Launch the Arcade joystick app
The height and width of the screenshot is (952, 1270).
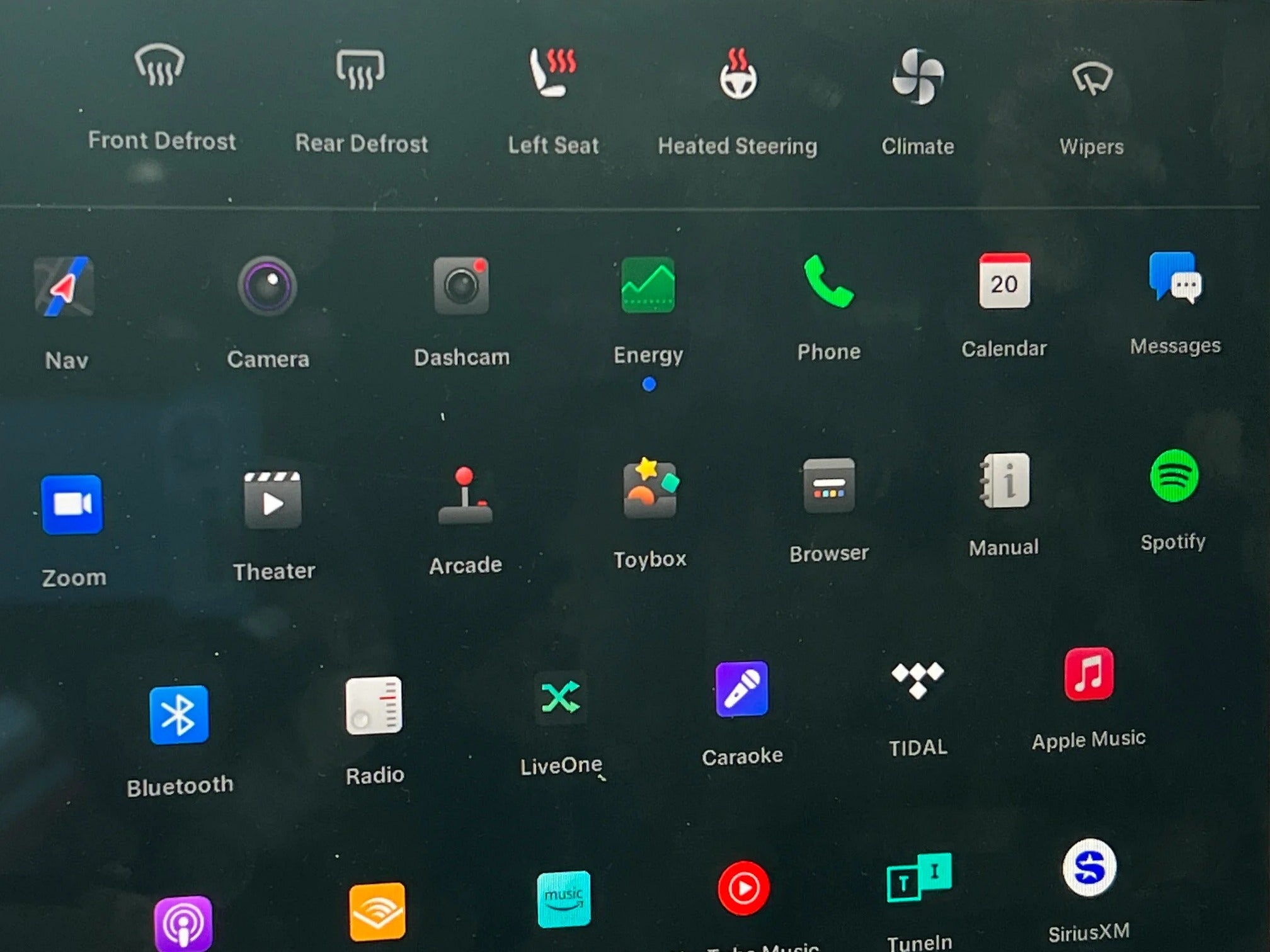point(465,496)
